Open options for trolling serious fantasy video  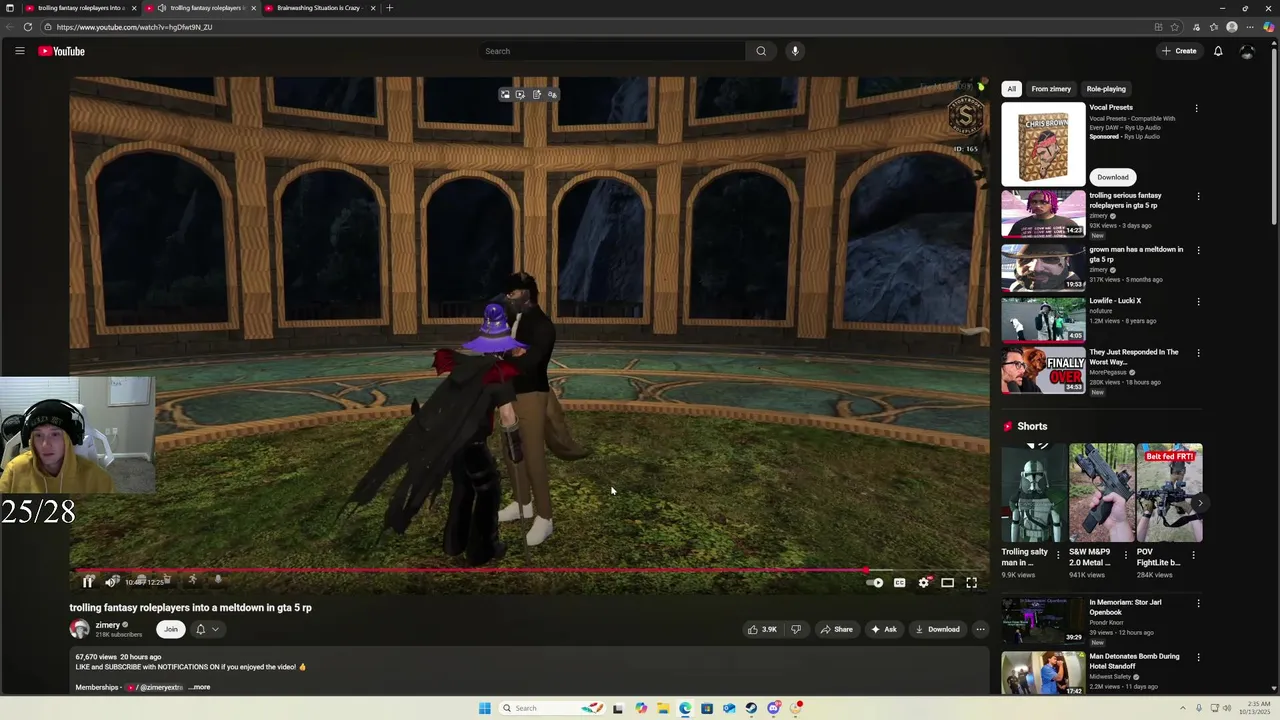[1198, 196]
